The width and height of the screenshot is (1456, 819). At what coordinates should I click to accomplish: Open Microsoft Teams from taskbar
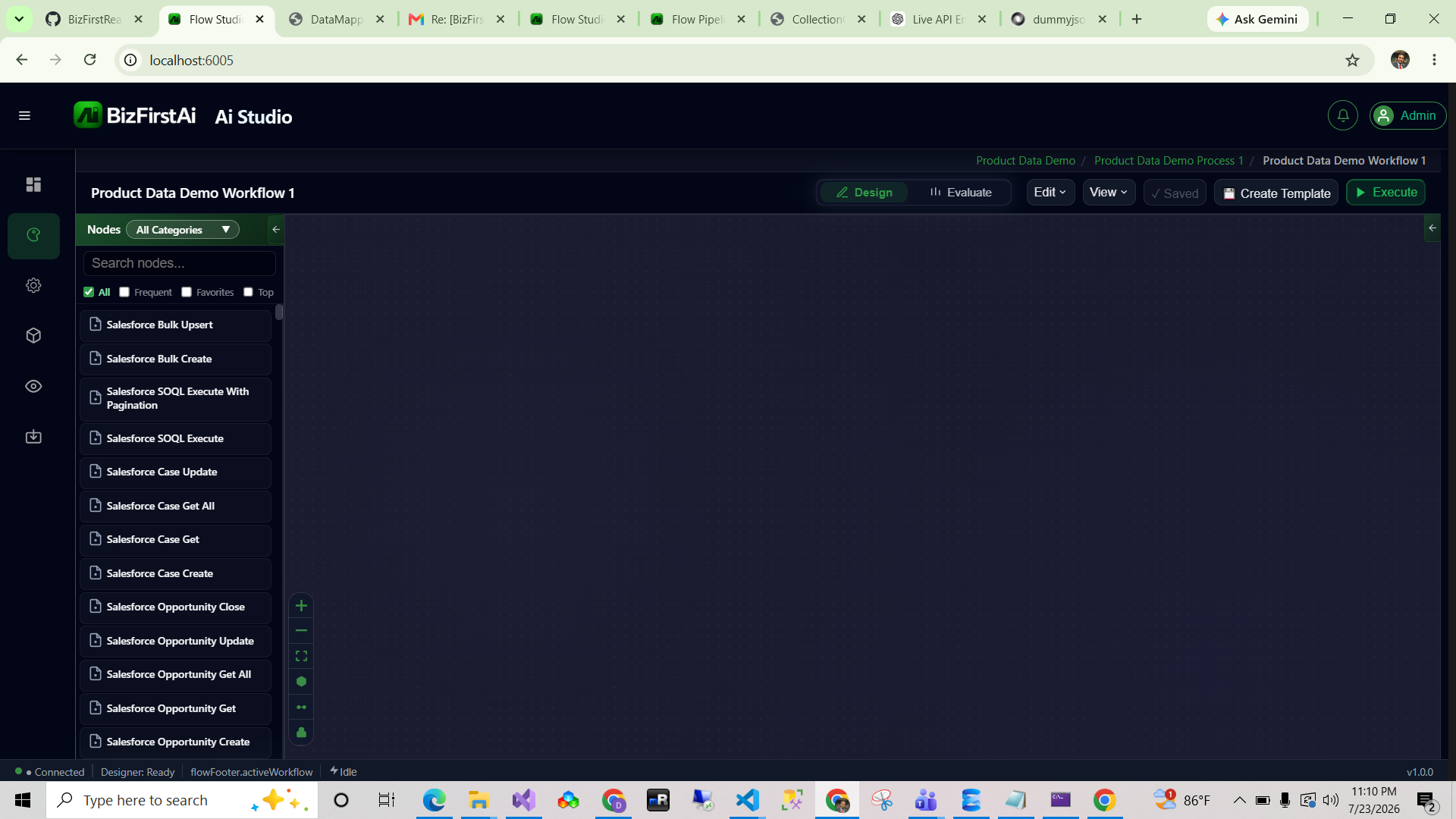pos(926,799)
